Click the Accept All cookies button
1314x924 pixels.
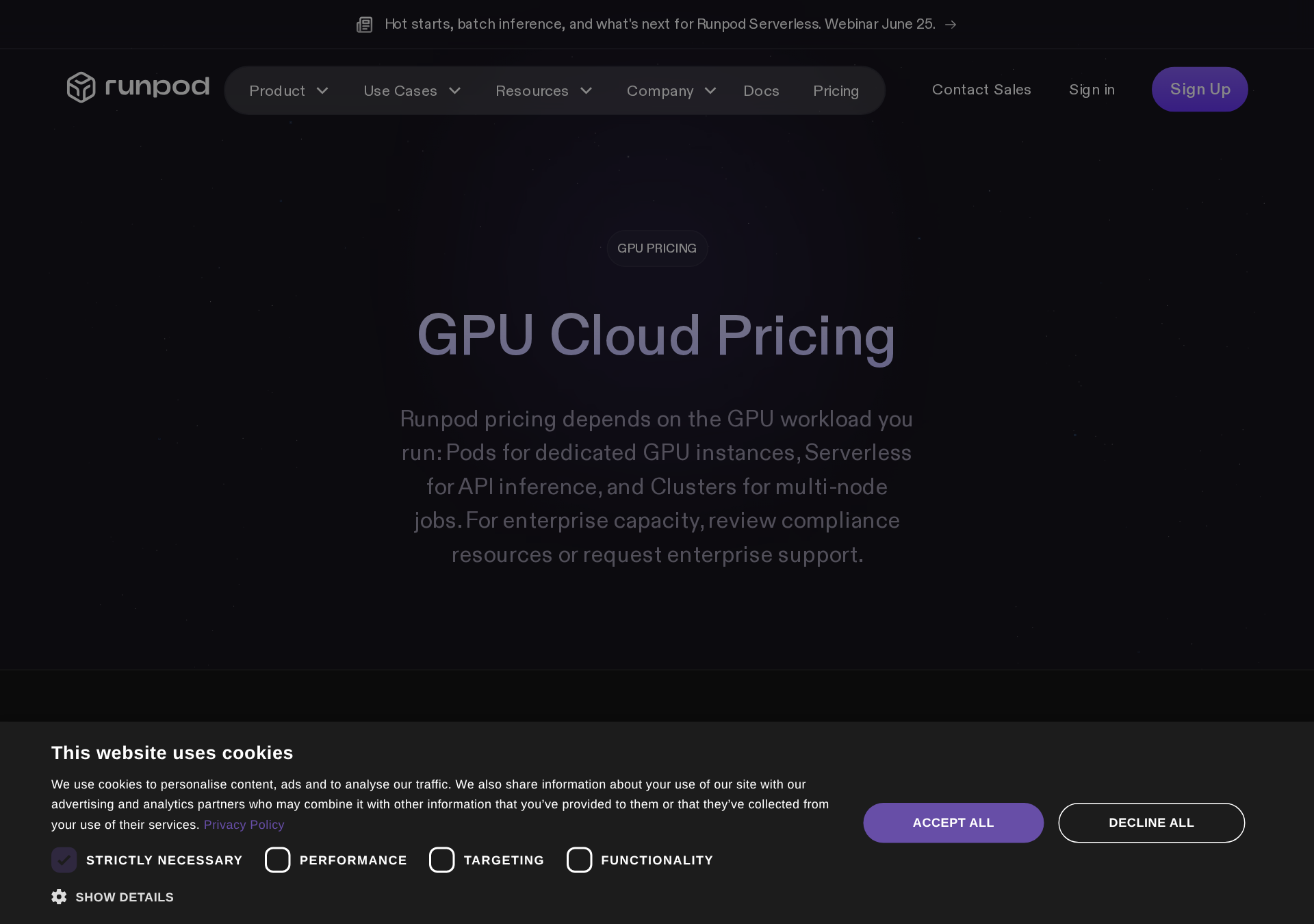(953, 823)
